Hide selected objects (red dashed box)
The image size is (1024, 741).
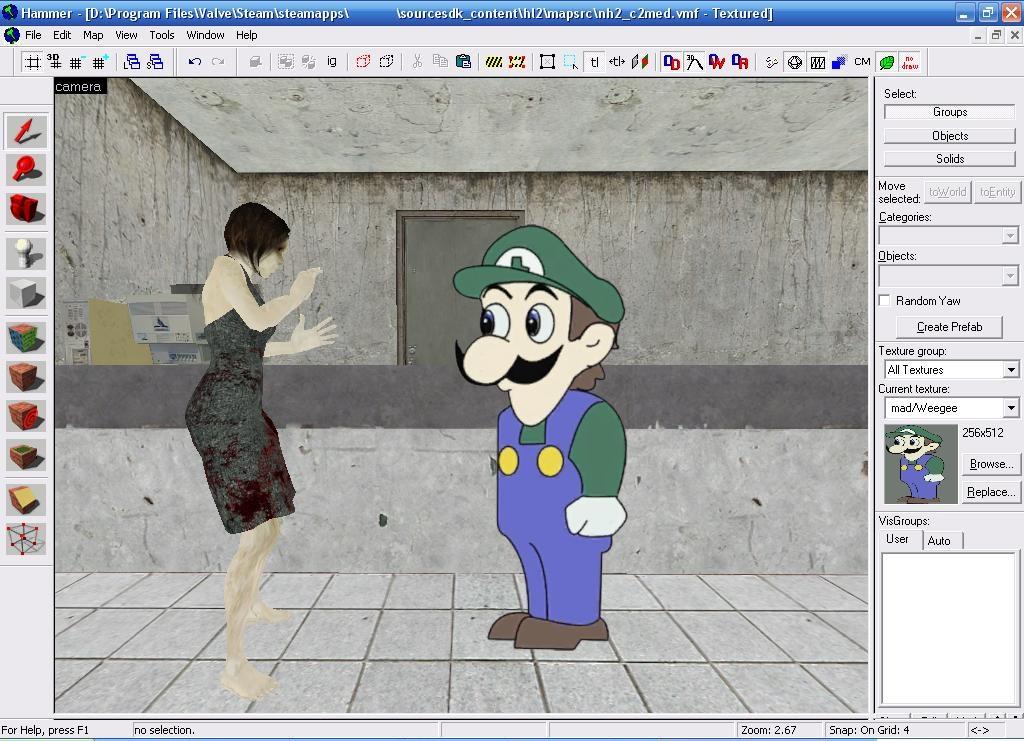pyautogui.click(x=363, y=62)
